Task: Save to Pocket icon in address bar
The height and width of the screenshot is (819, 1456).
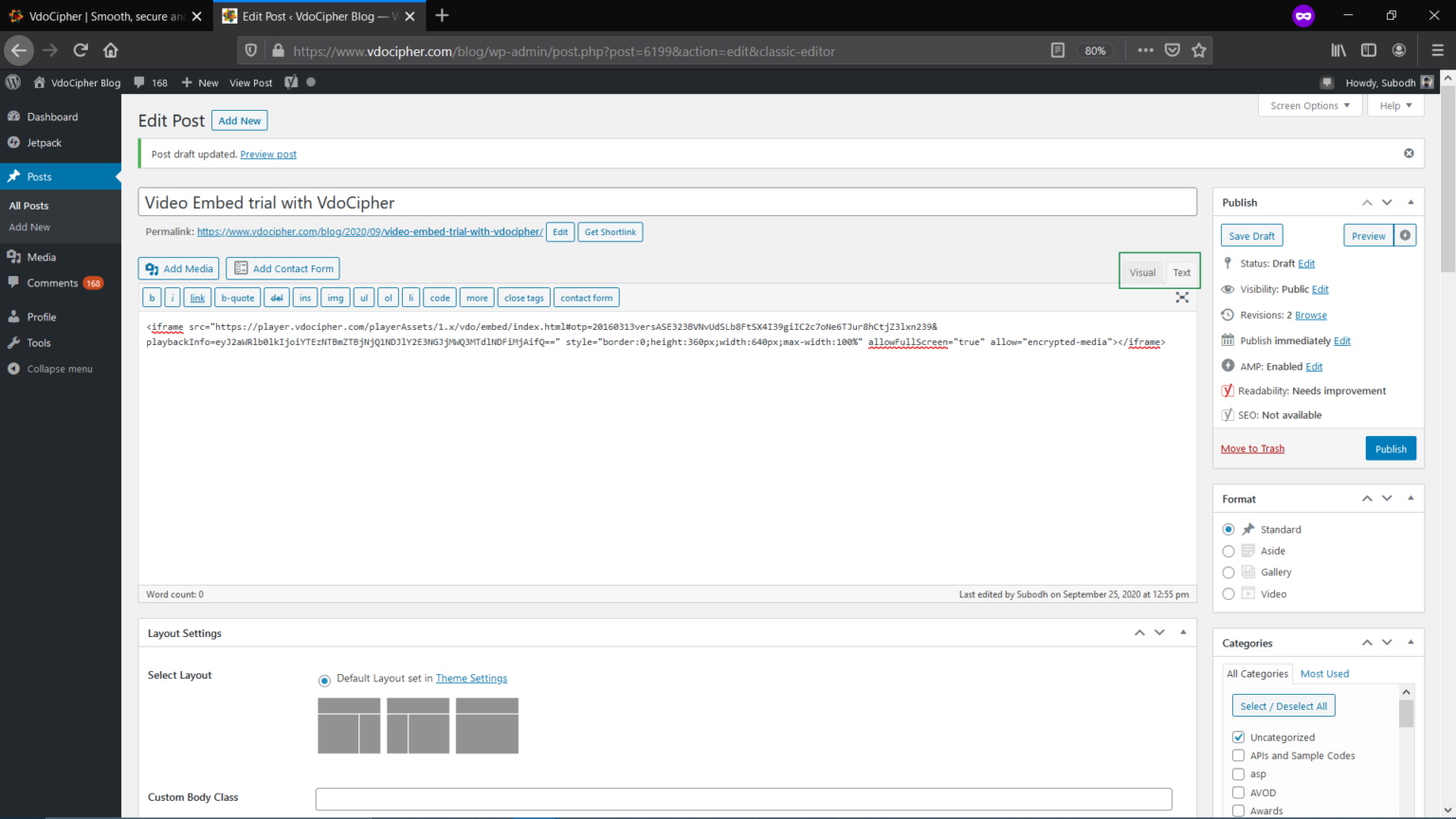Action: click(x=1173, y=50)
